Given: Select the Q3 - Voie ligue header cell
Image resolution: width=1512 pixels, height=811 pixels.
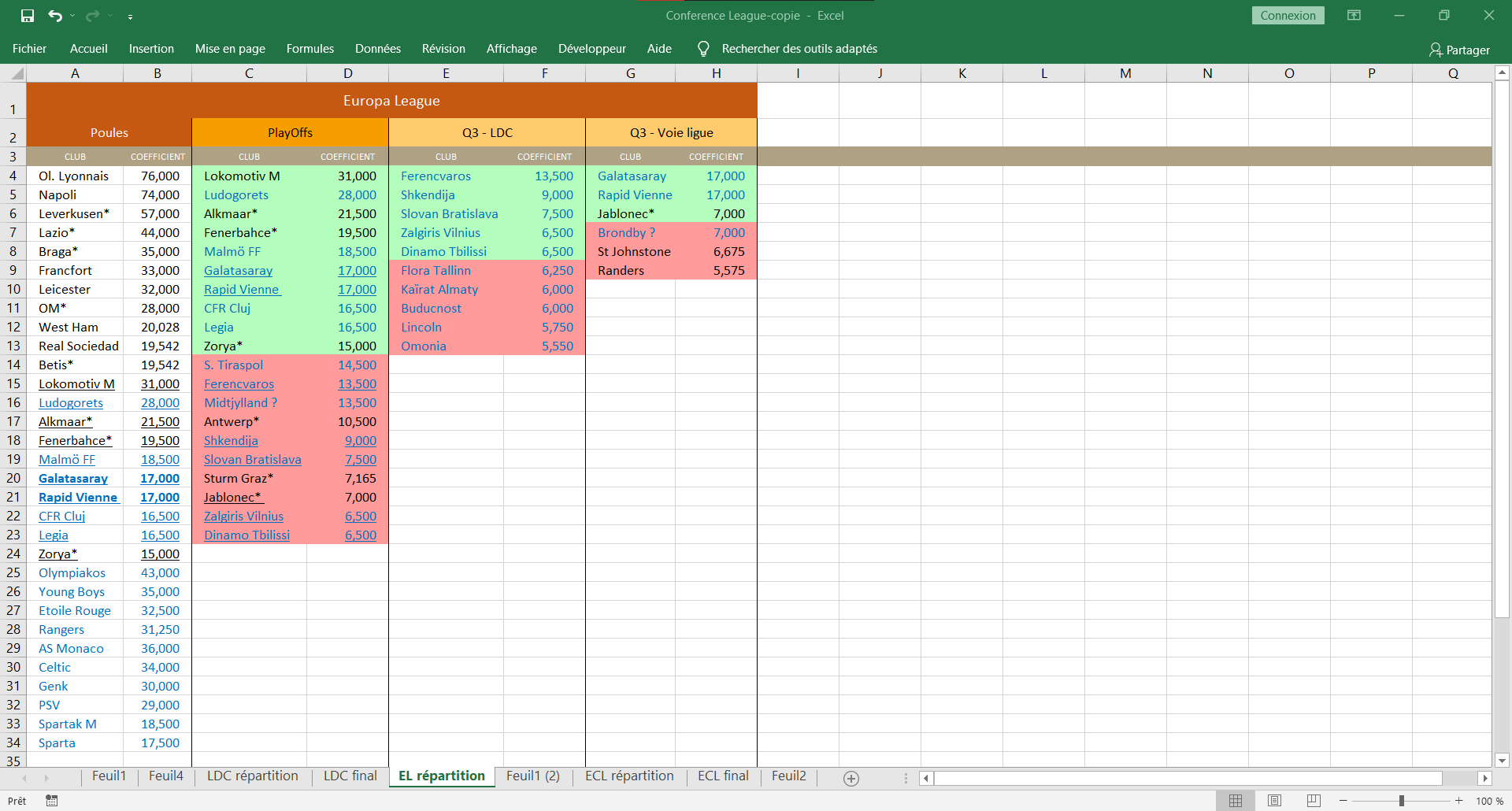Looking at the screenshot, I should click(x=671, y=132).
